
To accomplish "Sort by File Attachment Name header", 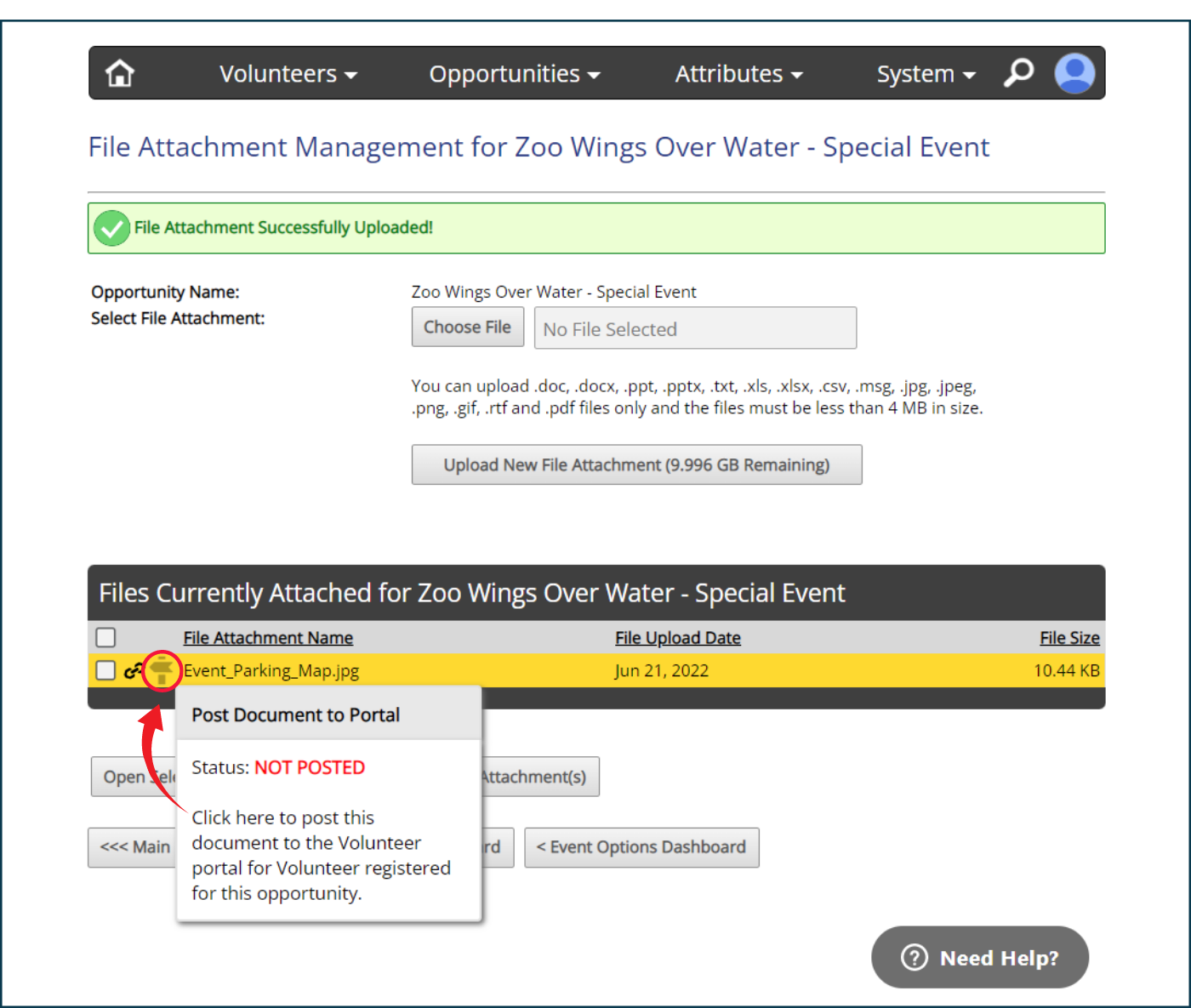I will [268, 638].
